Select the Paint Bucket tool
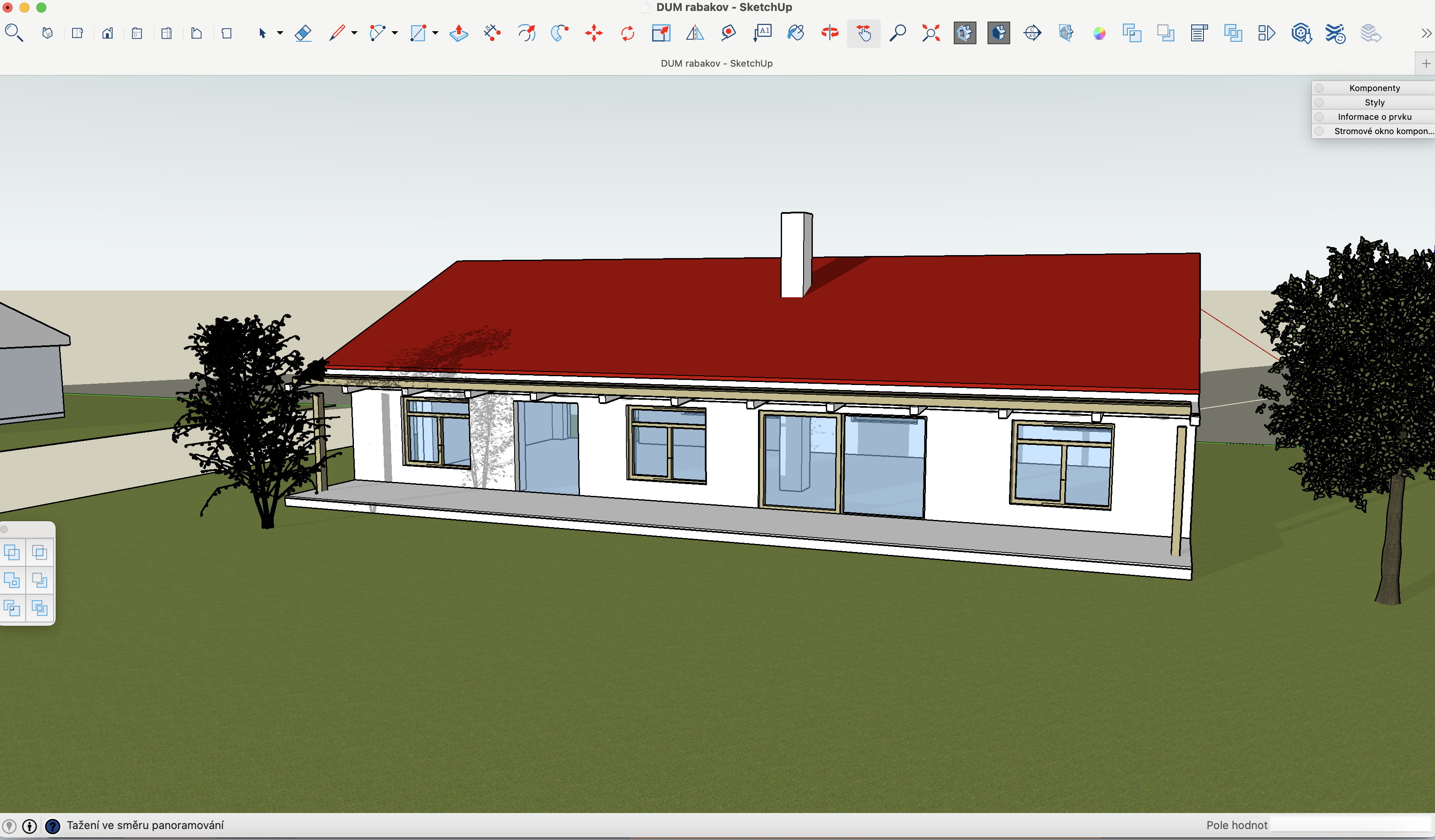Image resolution: width=1435 pixels, height=840 pixels. (x=796, y=33)
